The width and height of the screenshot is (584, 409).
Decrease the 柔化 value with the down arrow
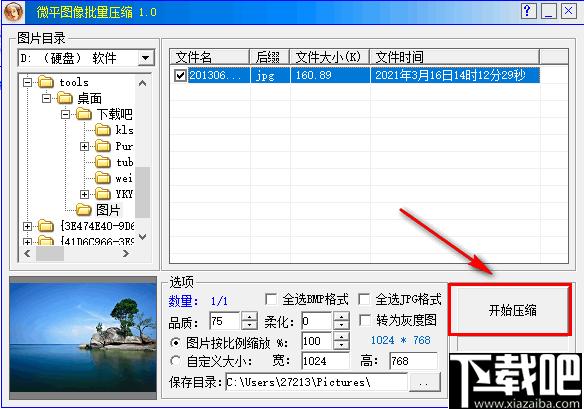[x=342, y=325]
